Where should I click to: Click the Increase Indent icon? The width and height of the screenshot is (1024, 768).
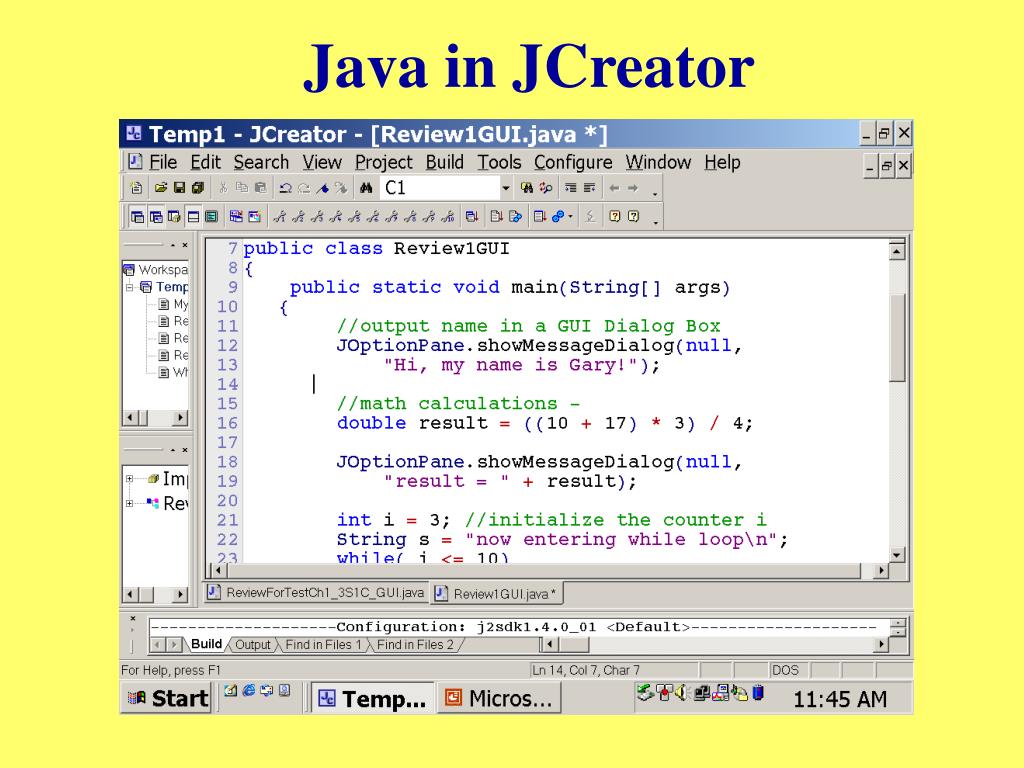click(x=571, y=188)
